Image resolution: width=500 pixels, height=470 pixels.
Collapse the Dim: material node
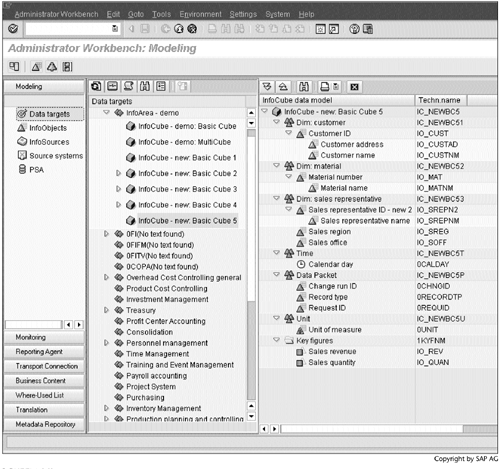[x=276, y=166]
